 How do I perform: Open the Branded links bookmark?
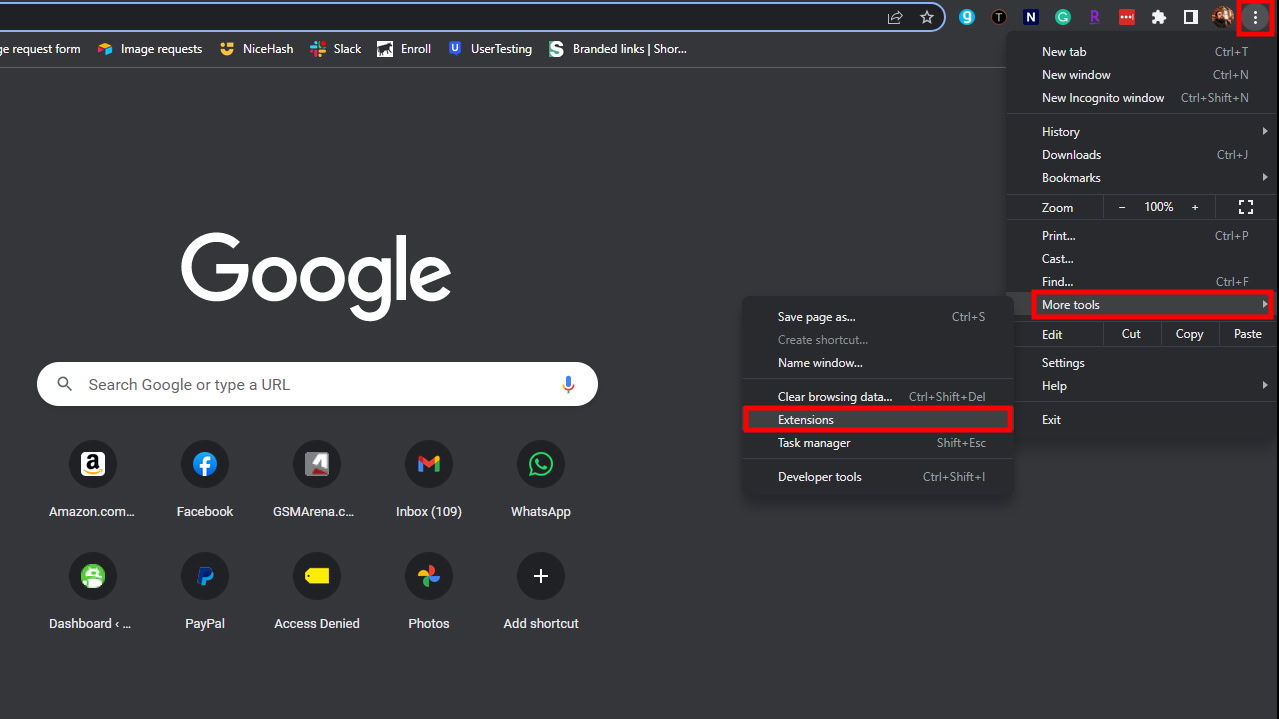(618, 49)
